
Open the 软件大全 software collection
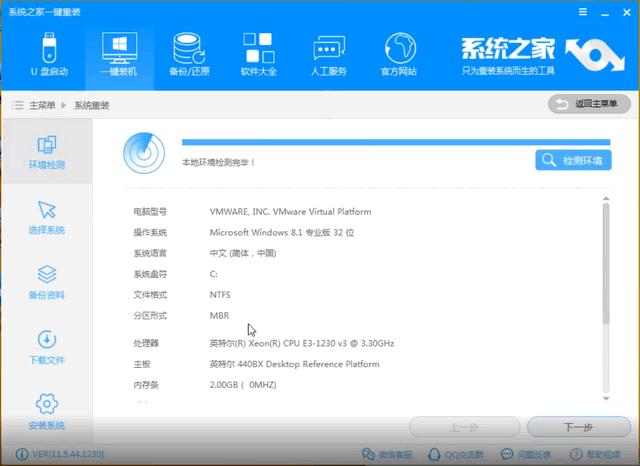point(259,55)
